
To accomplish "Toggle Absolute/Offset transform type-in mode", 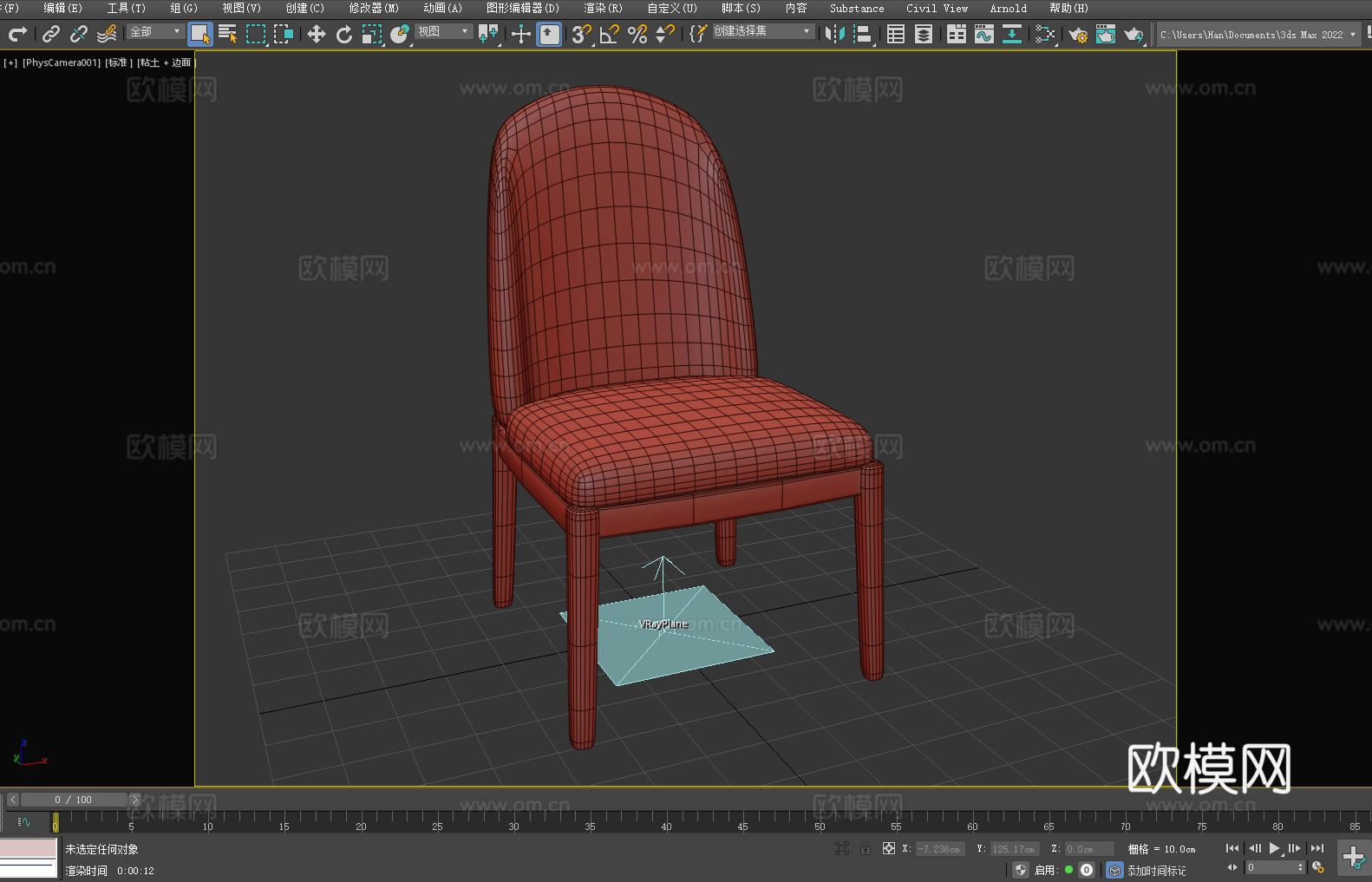I will click(x=889, y=848).
